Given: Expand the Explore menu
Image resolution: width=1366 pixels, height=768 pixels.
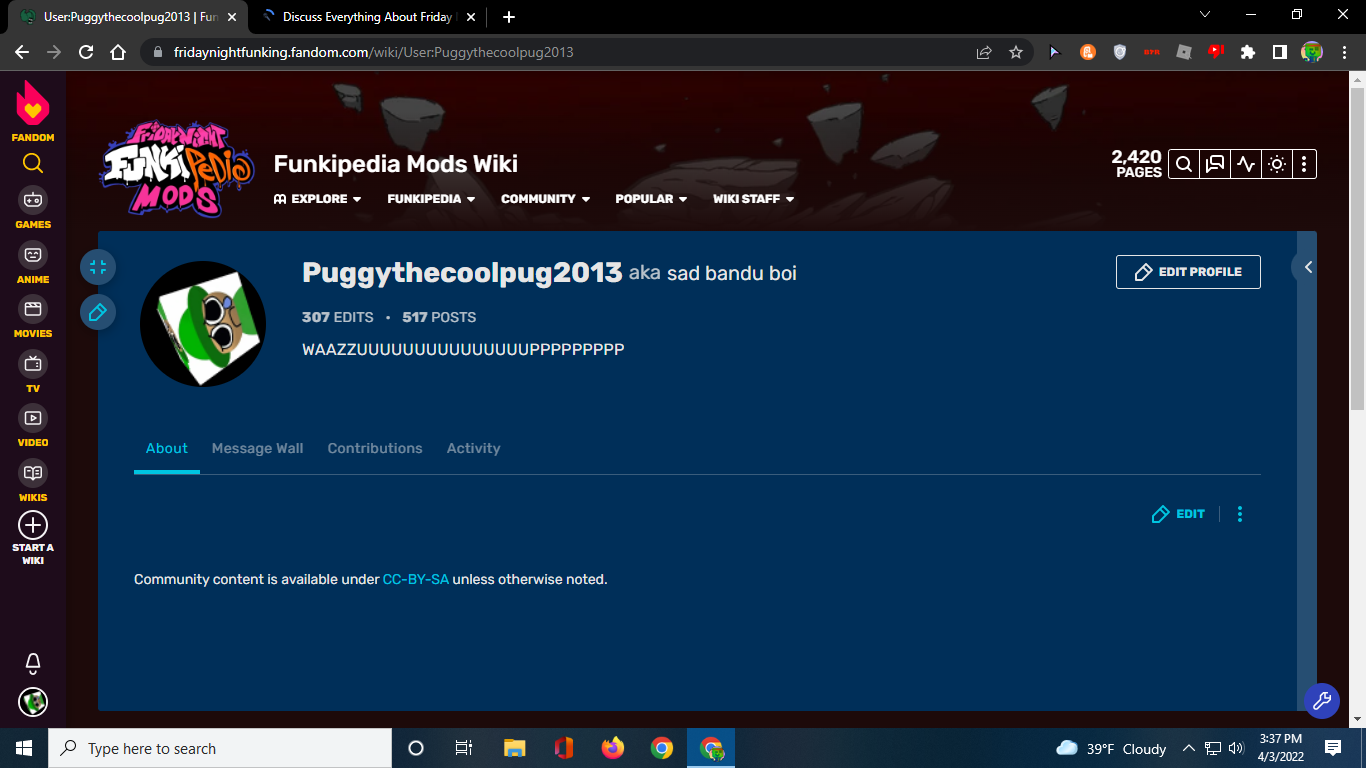Looking at the screenshot, I should [x=317, y=199].
